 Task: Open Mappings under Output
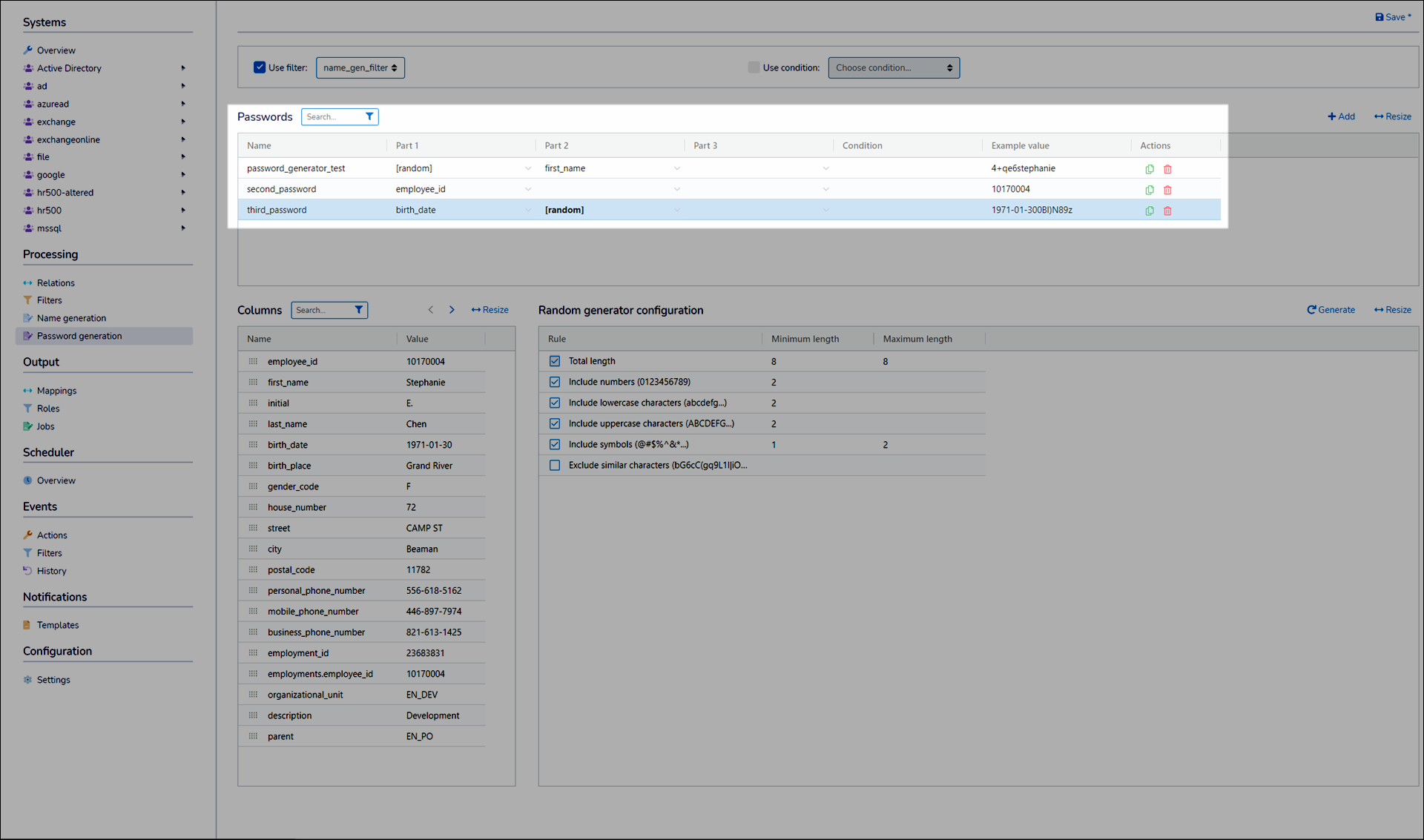56,391
